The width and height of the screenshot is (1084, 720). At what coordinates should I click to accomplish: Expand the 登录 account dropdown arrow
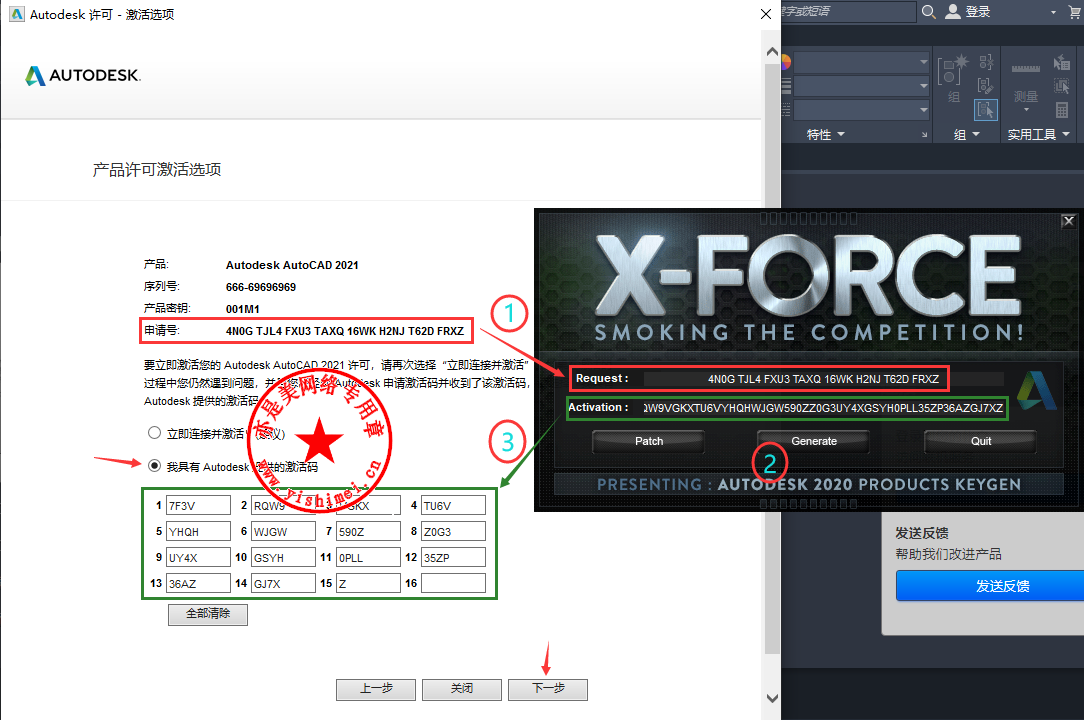coord(1054,12)
